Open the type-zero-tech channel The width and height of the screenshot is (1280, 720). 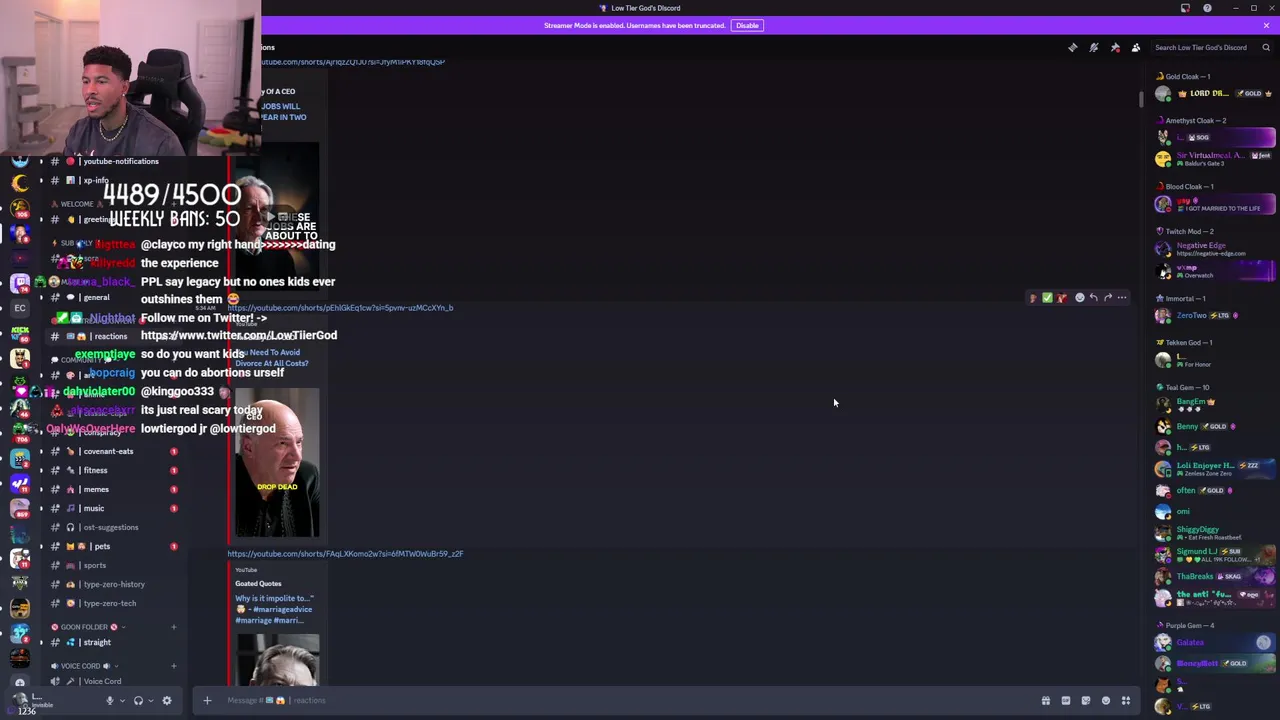[x=112, y=603]
